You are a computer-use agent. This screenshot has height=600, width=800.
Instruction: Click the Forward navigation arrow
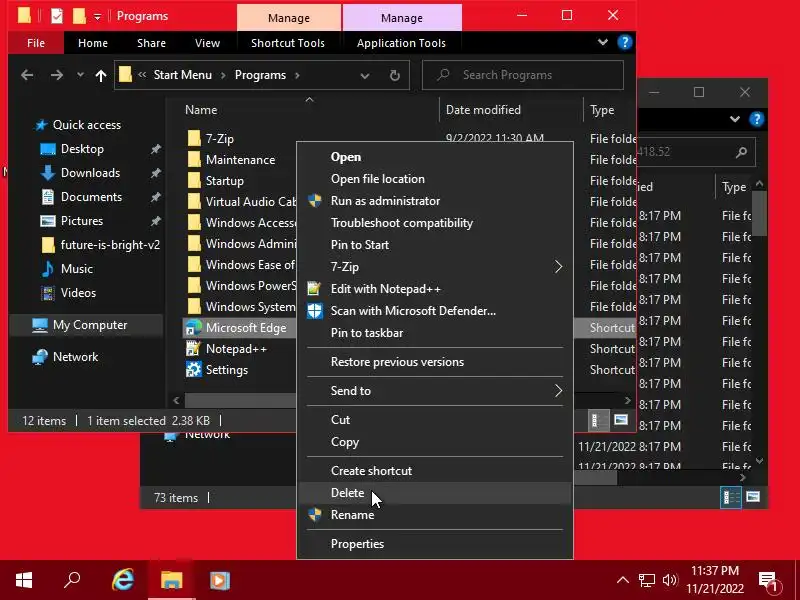point(57,76)
